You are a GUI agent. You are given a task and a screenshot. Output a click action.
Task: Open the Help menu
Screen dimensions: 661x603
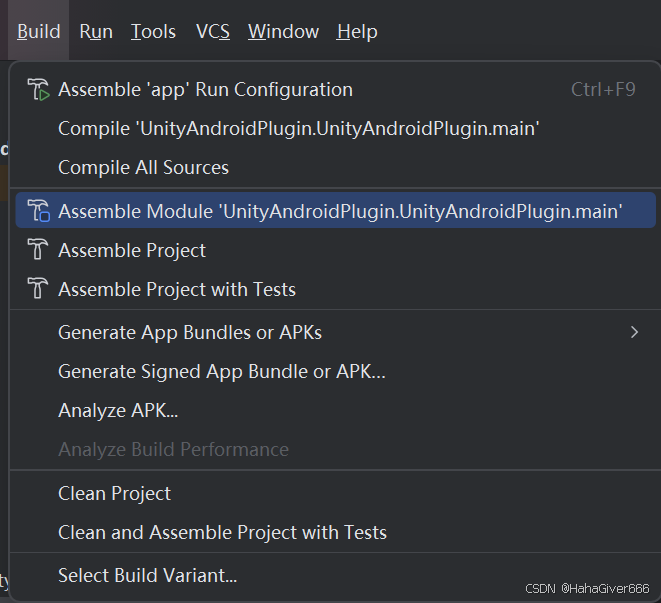coord(357,32)
